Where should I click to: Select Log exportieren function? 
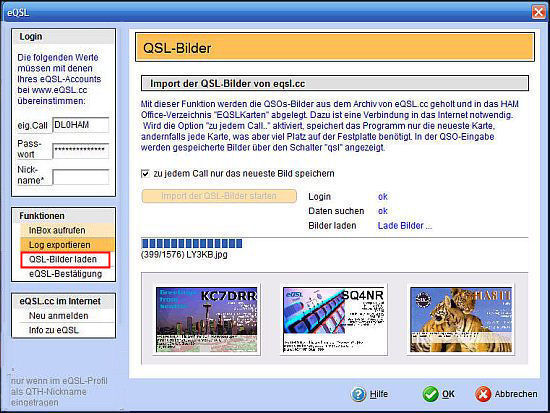(x=67, y=245)
